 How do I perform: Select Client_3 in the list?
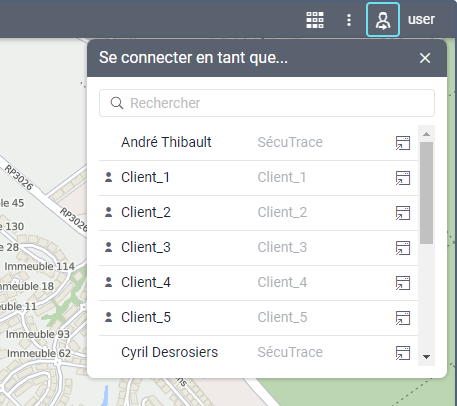258,248
